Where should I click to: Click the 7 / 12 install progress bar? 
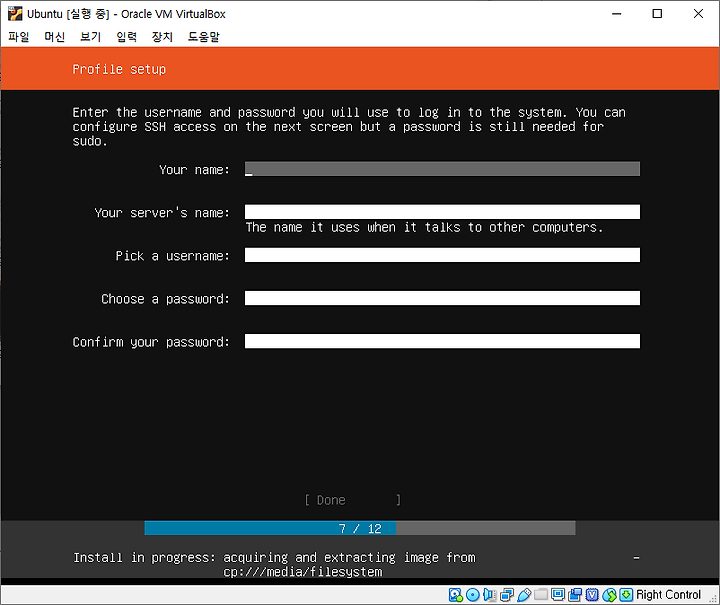click(360, 528)
